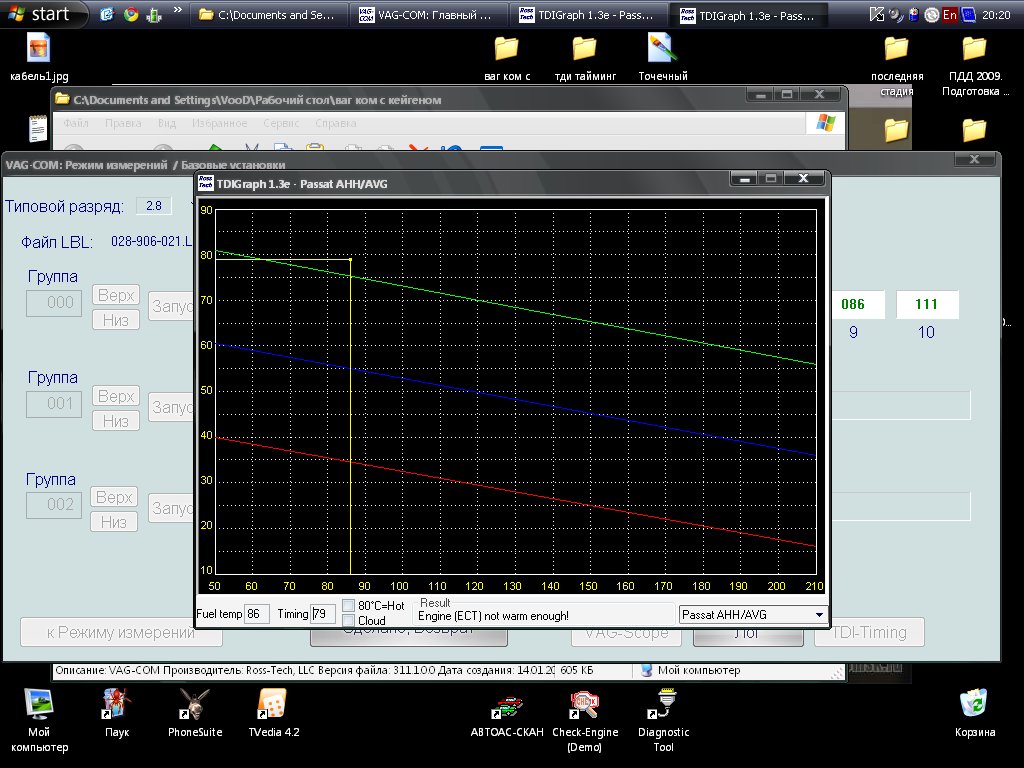Click the group 001 number field in VAG-COM
Image resolution: width=1024 pixels, height=768 pixels.
click(x=54, y=404)
